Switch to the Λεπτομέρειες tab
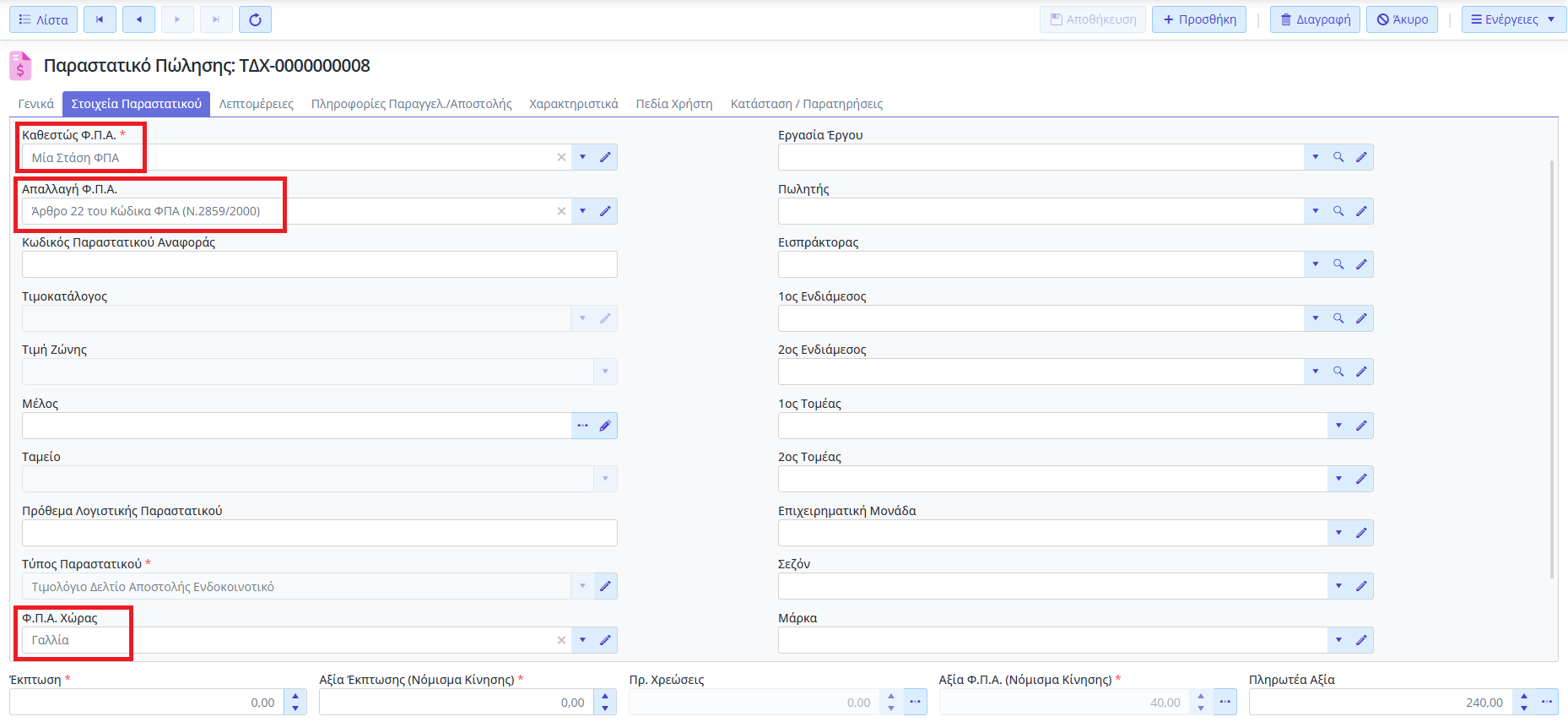The image size is (1568, 722). (257, 104)
